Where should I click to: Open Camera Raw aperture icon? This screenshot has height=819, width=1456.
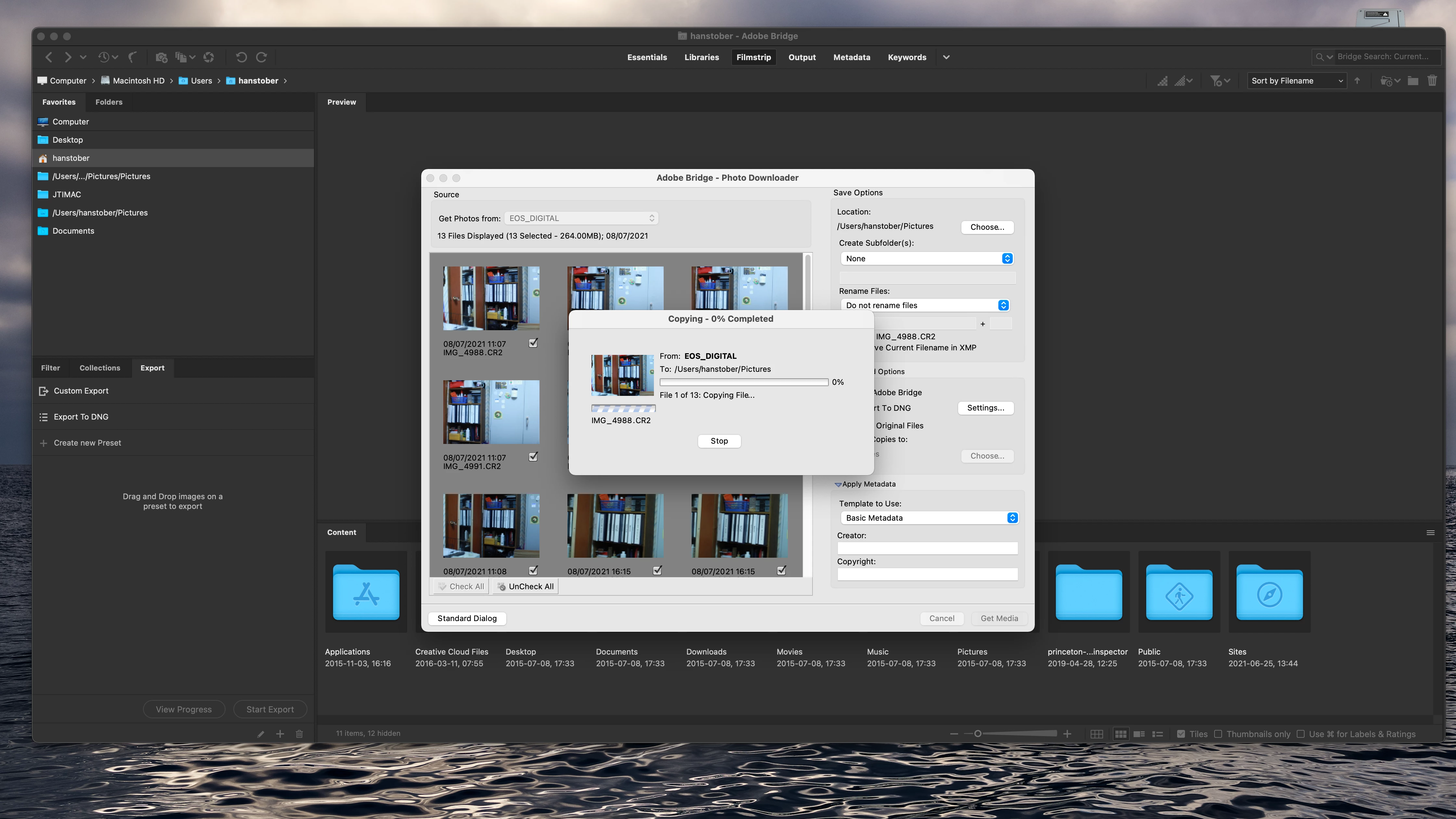(209, 57)
